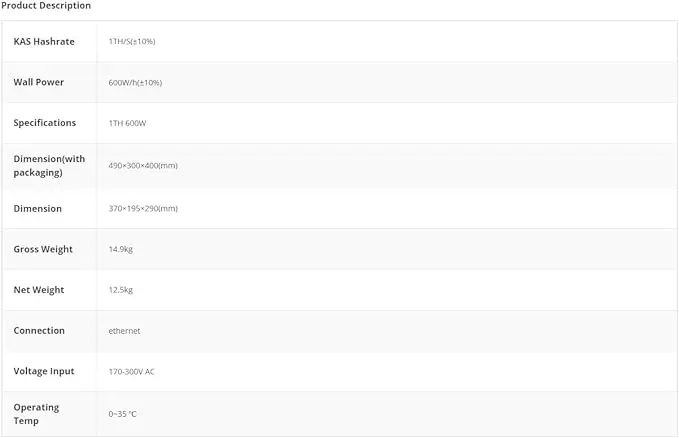
Task: Select the 370×195×290(mm) dimension value
Action: click(143, 208)
